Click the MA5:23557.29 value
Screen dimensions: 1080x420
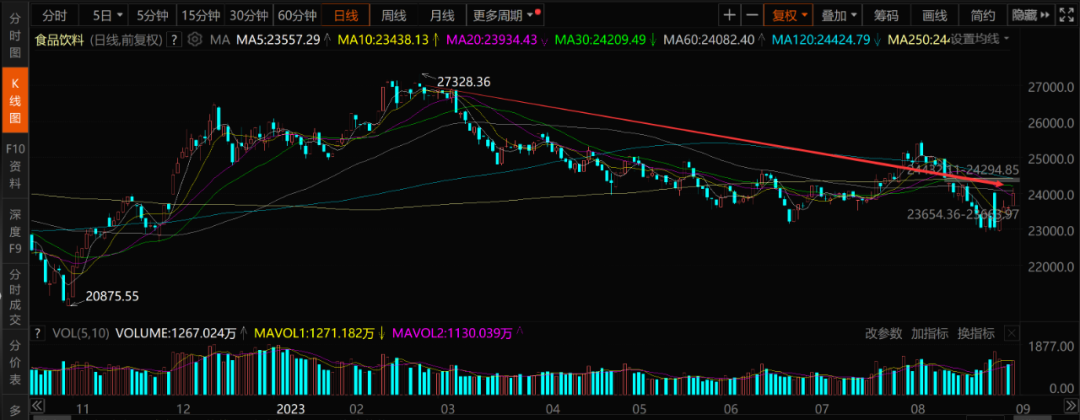pyautogui.click(x=278, y=40)
